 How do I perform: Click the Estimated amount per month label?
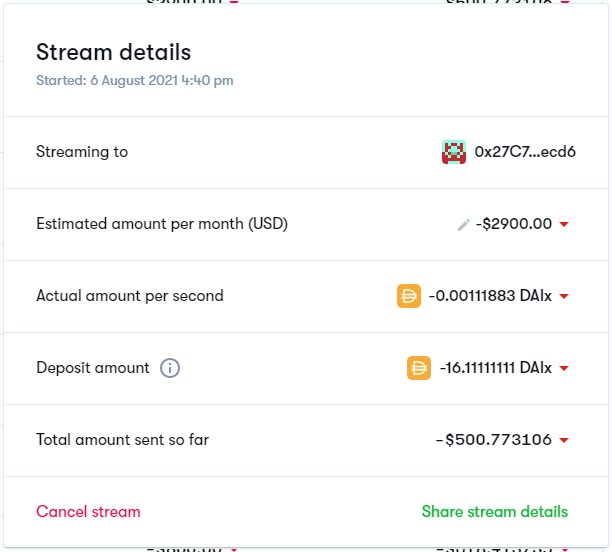[162, 224]
